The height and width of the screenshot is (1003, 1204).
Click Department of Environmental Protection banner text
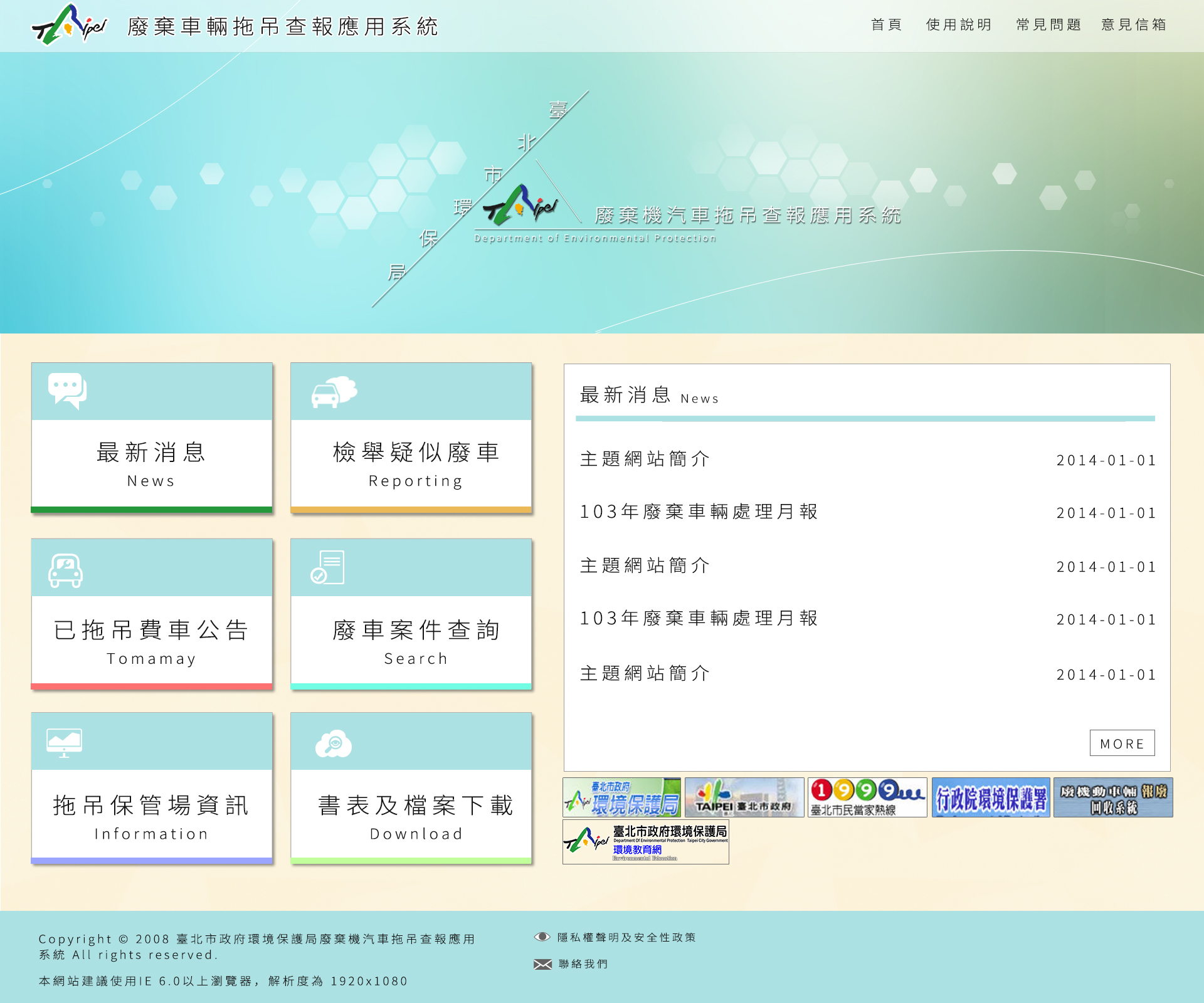coord(595,238)
